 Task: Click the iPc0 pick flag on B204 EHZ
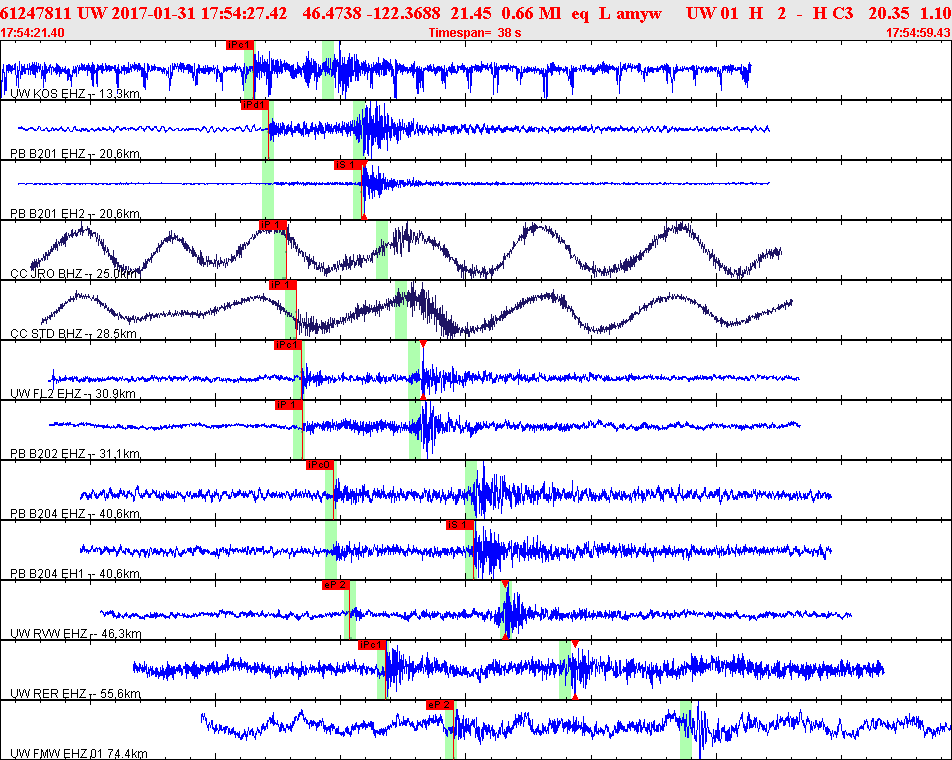319,466
